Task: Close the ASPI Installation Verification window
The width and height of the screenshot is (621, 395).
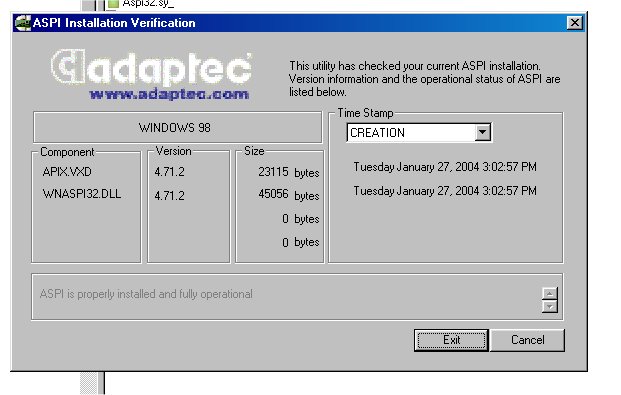Action: click(575, 23)
